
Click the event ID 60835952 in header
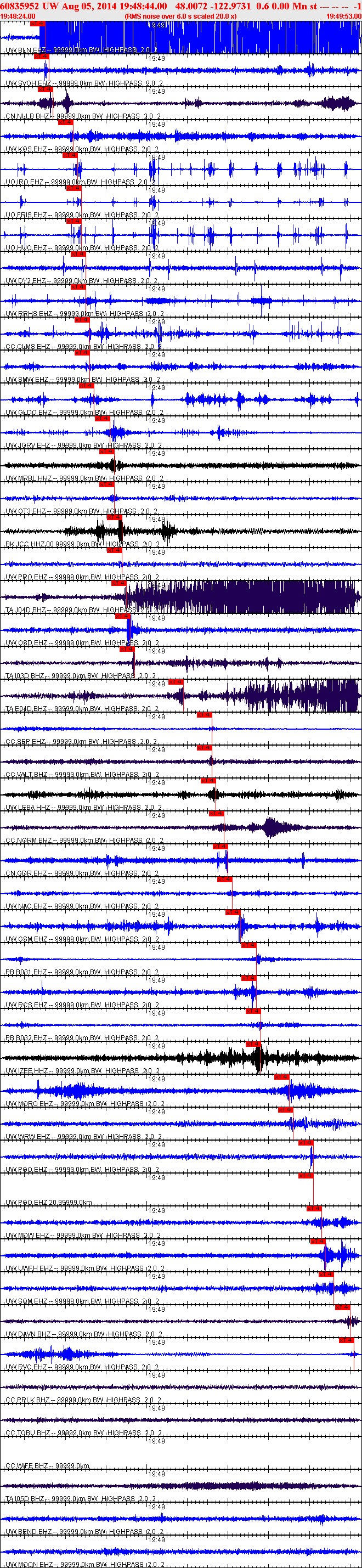(21, 6)
